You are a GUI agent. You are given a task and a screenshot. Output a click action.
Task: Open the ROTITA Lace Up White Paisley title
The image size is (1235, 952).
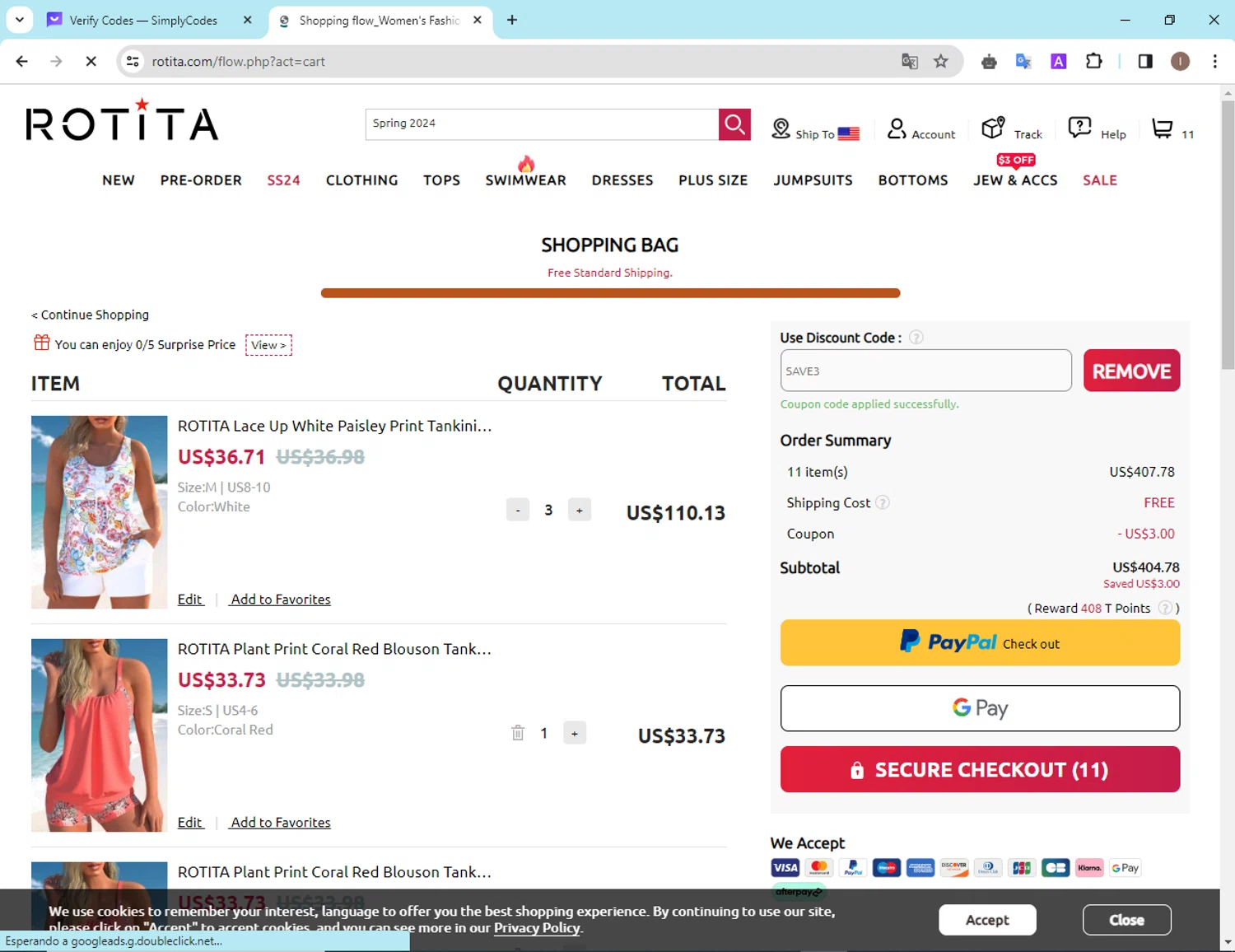tap(334, 426)
